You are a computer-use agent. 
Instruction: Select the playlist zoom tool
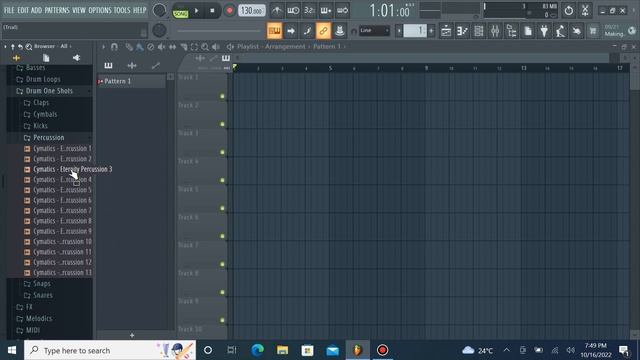coord(205,47)
